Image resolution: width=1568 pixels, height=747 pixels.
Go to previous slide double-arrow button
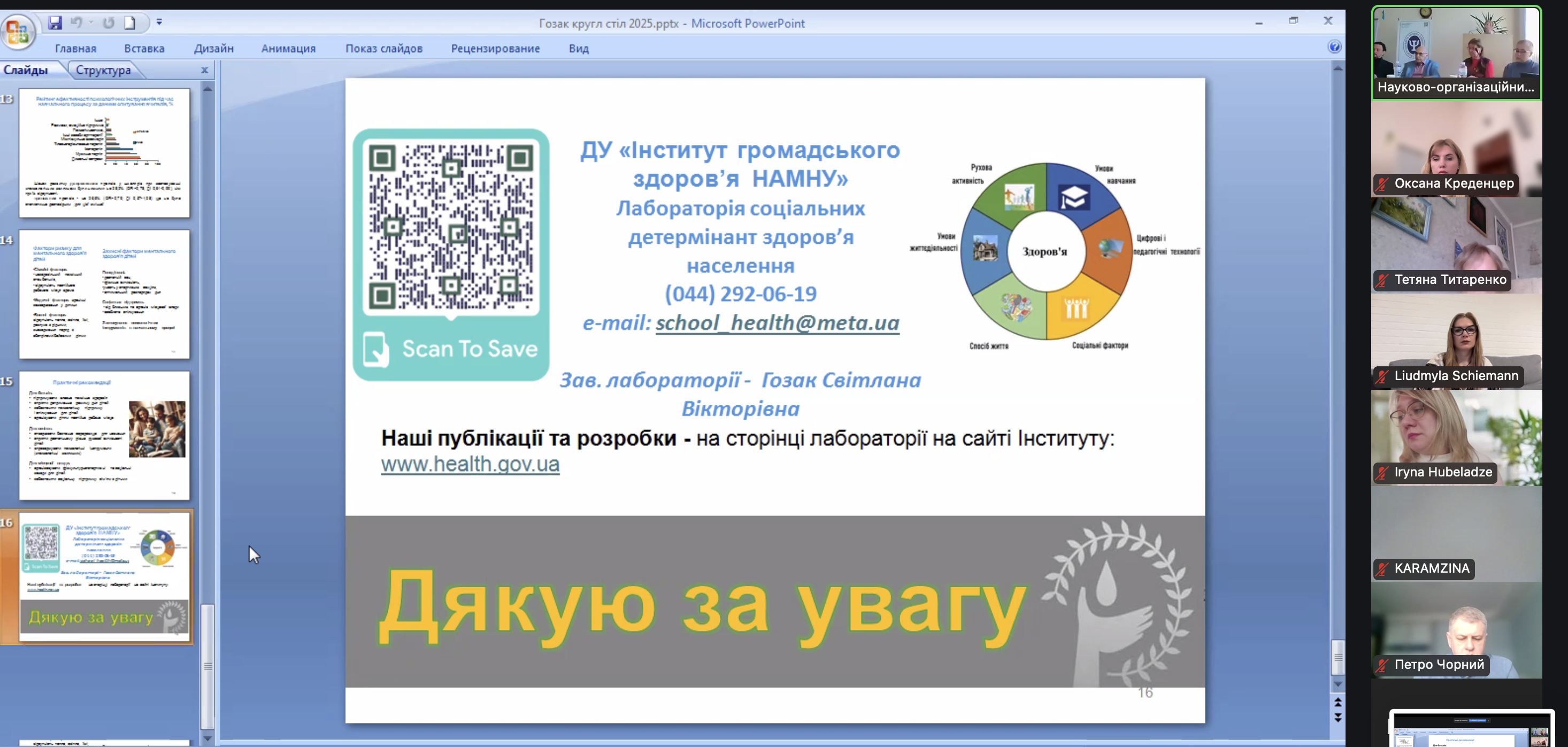coord(1338,702)
